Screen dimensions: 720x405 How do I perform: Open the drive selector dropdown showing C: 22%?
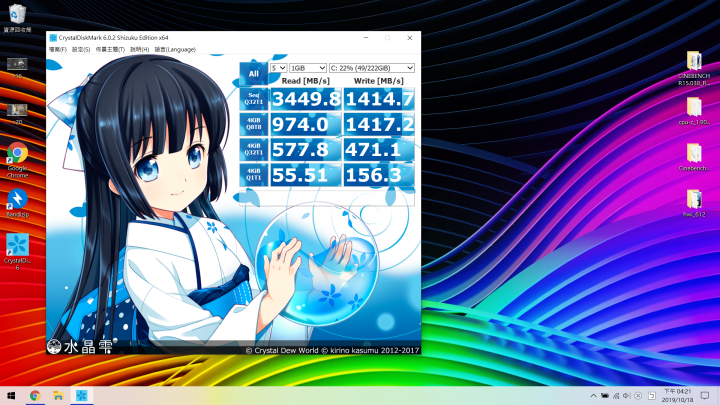pyautogui.click(x=371, y=68)
